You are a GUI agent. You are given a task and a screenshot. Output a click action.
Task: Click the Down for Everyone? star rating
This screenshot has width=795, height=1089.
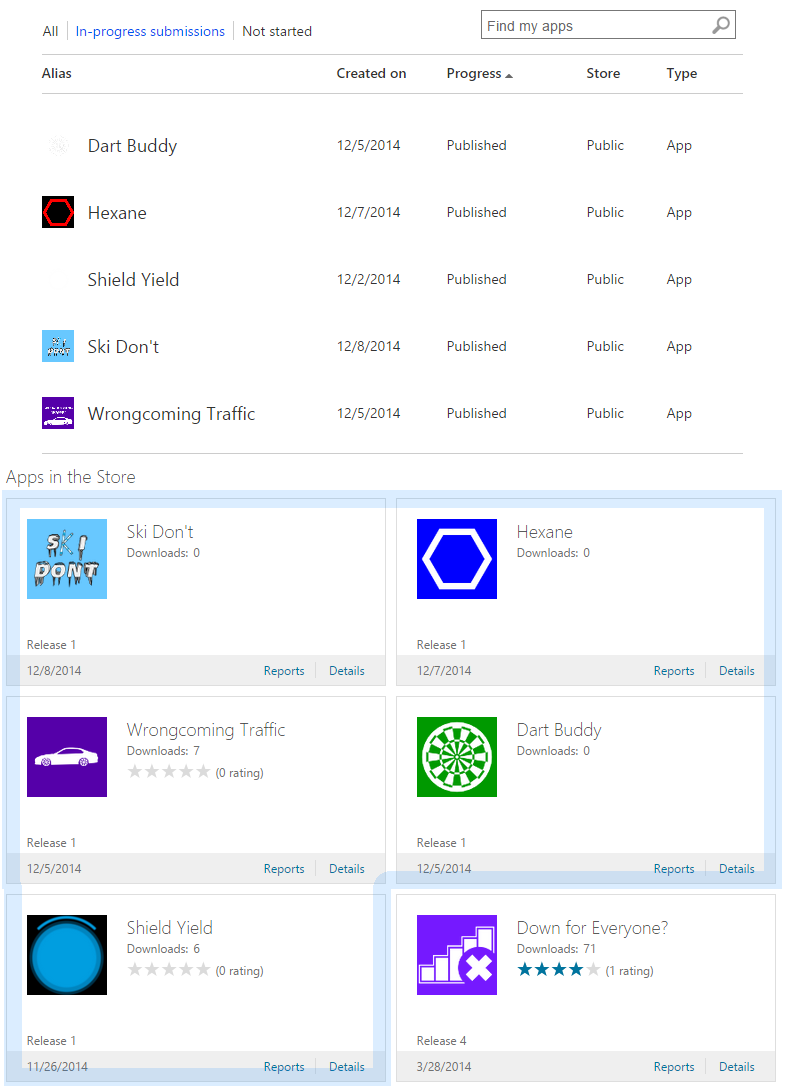tap(559, 970)
